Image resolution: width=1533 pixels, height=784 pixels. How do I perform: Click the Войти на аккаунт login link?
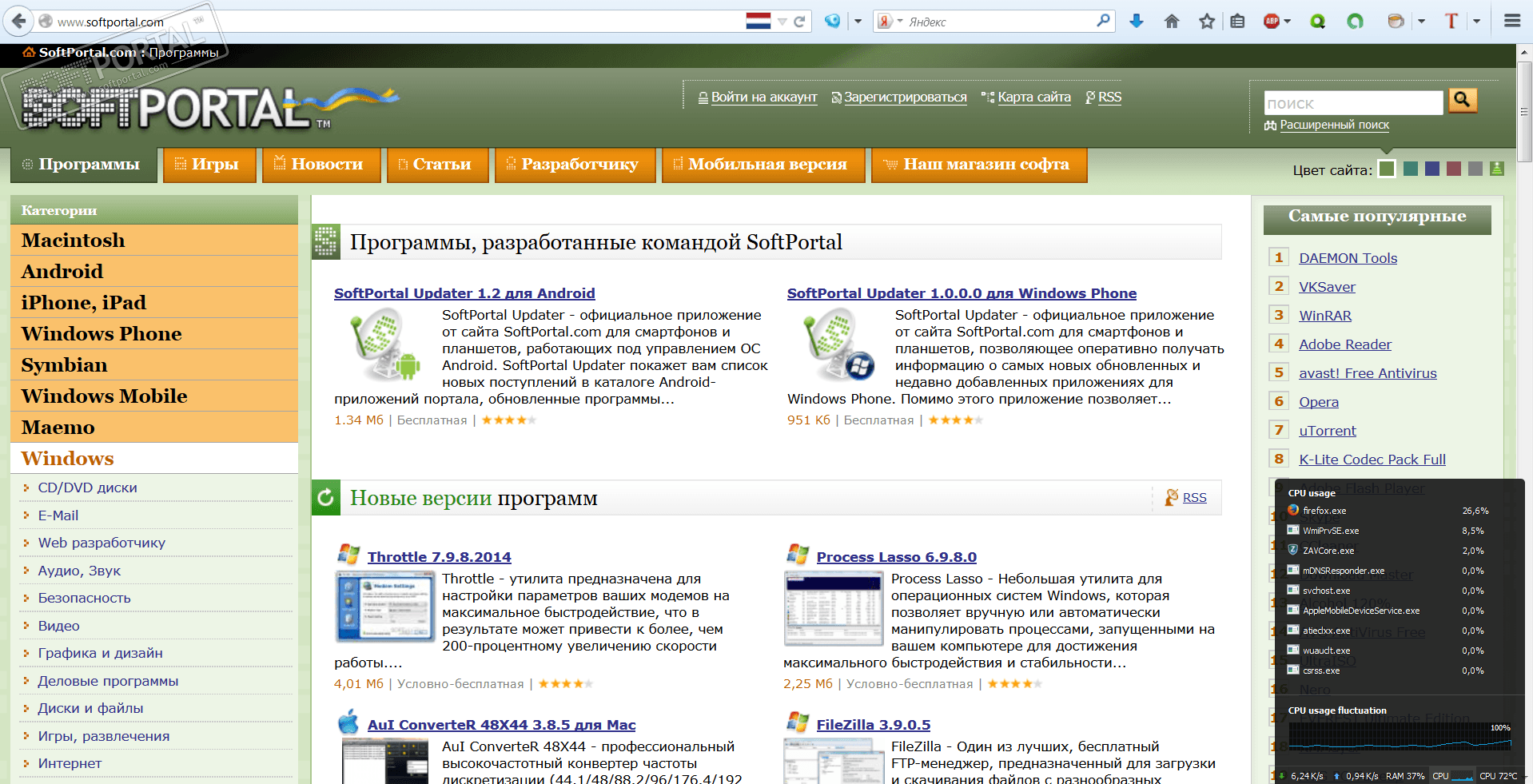(x=764, y=98)
